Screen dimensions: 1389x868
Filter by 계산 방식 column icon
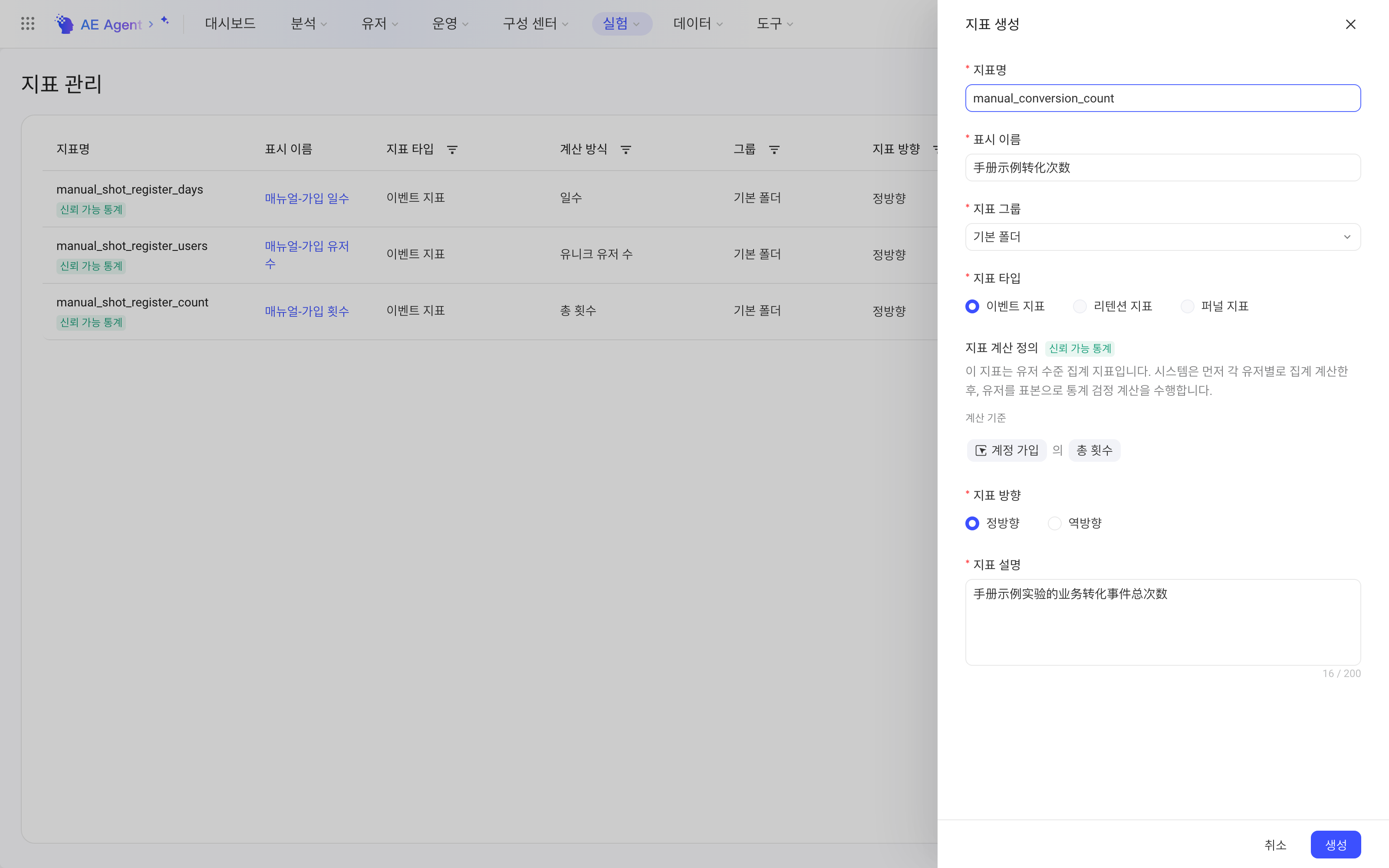625,149
